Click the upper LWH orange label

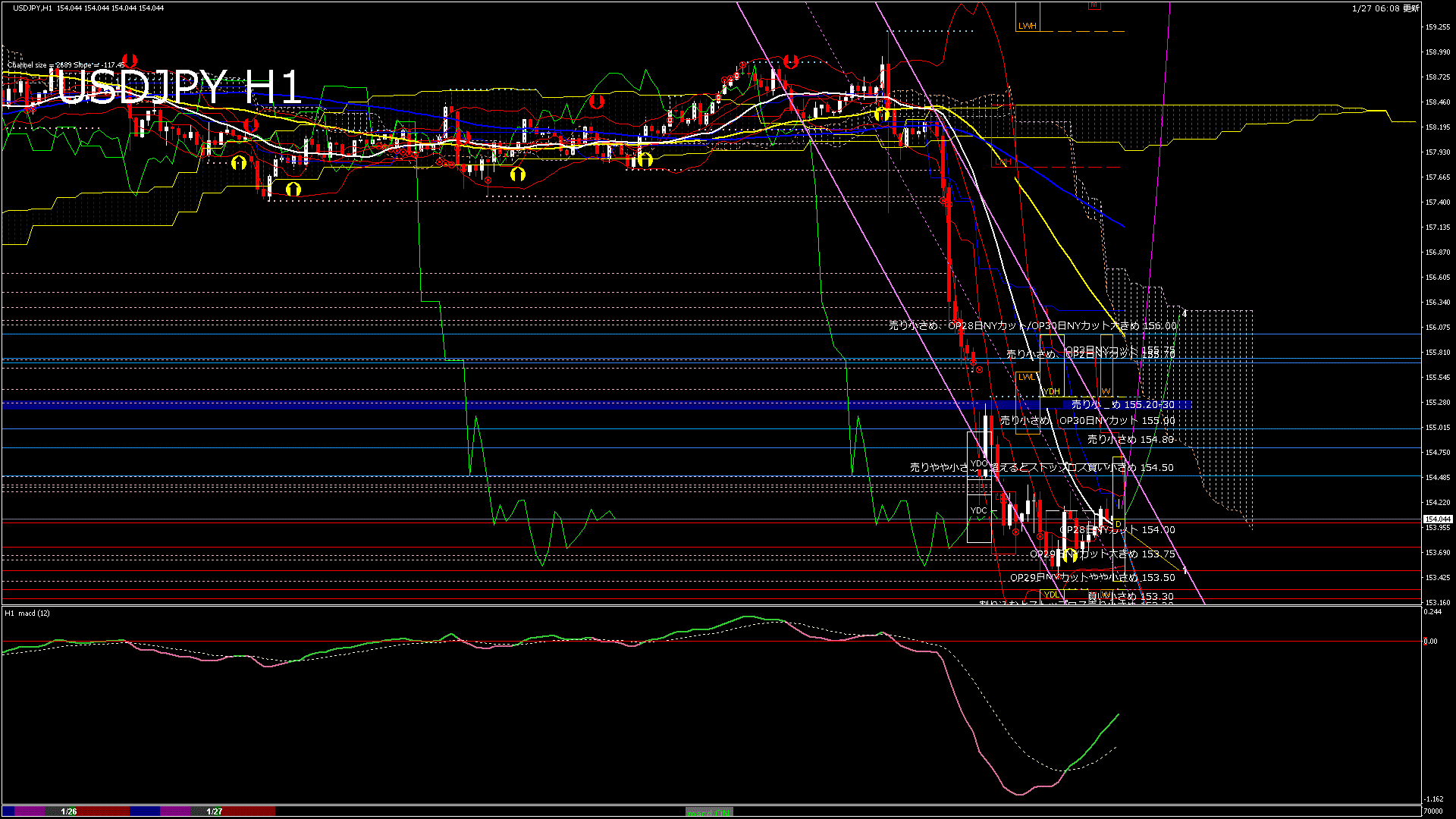coord(1027,26)
